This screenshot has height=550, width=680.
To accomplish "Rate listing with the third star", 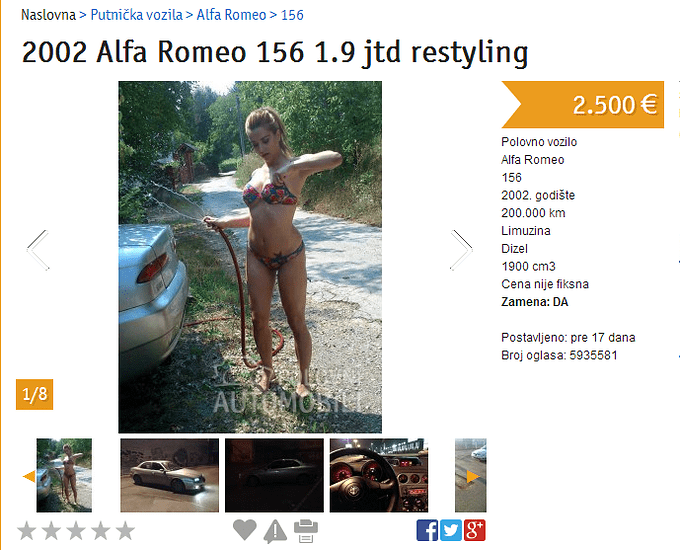I will (76, 530).
